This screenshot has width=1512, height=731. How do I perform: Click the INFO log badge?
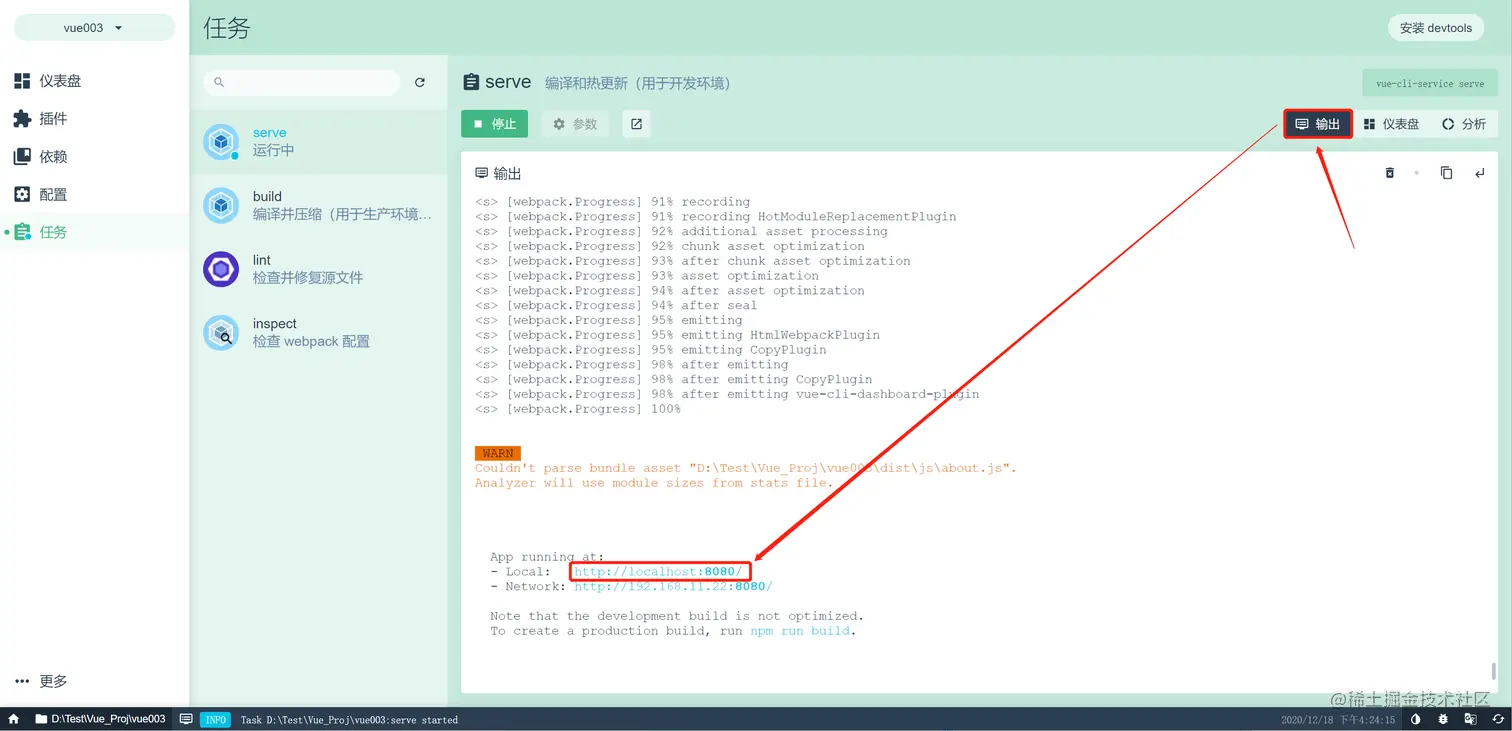216,720
